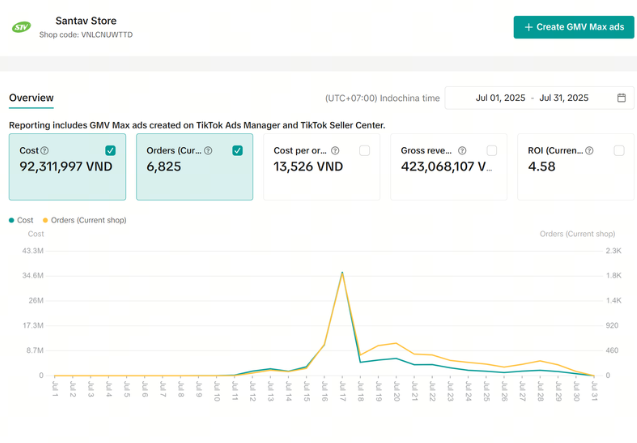
Task: Uncheck the Cost metric checkbox
Action: click(x=110, y=150)
